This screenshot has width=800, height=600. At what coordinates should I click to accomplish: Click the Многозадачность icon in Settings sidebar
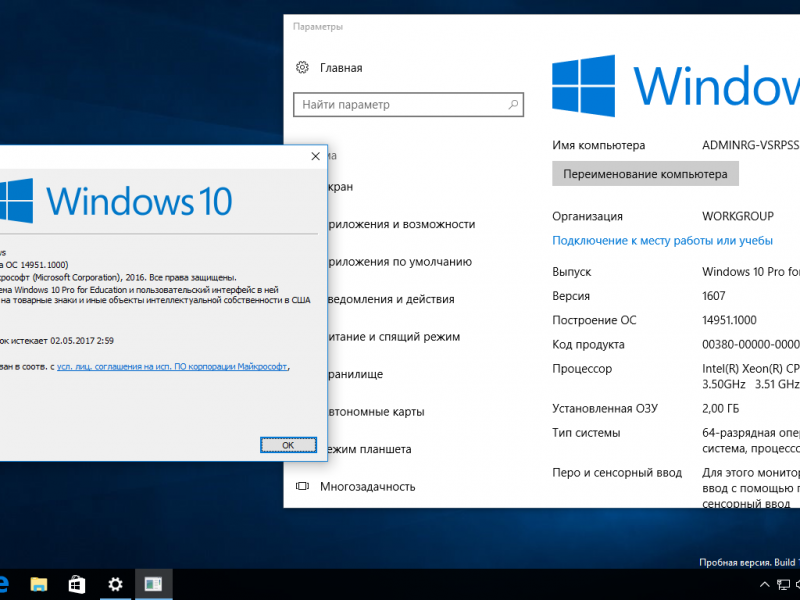pyautogui.click(x=302, y=486)
